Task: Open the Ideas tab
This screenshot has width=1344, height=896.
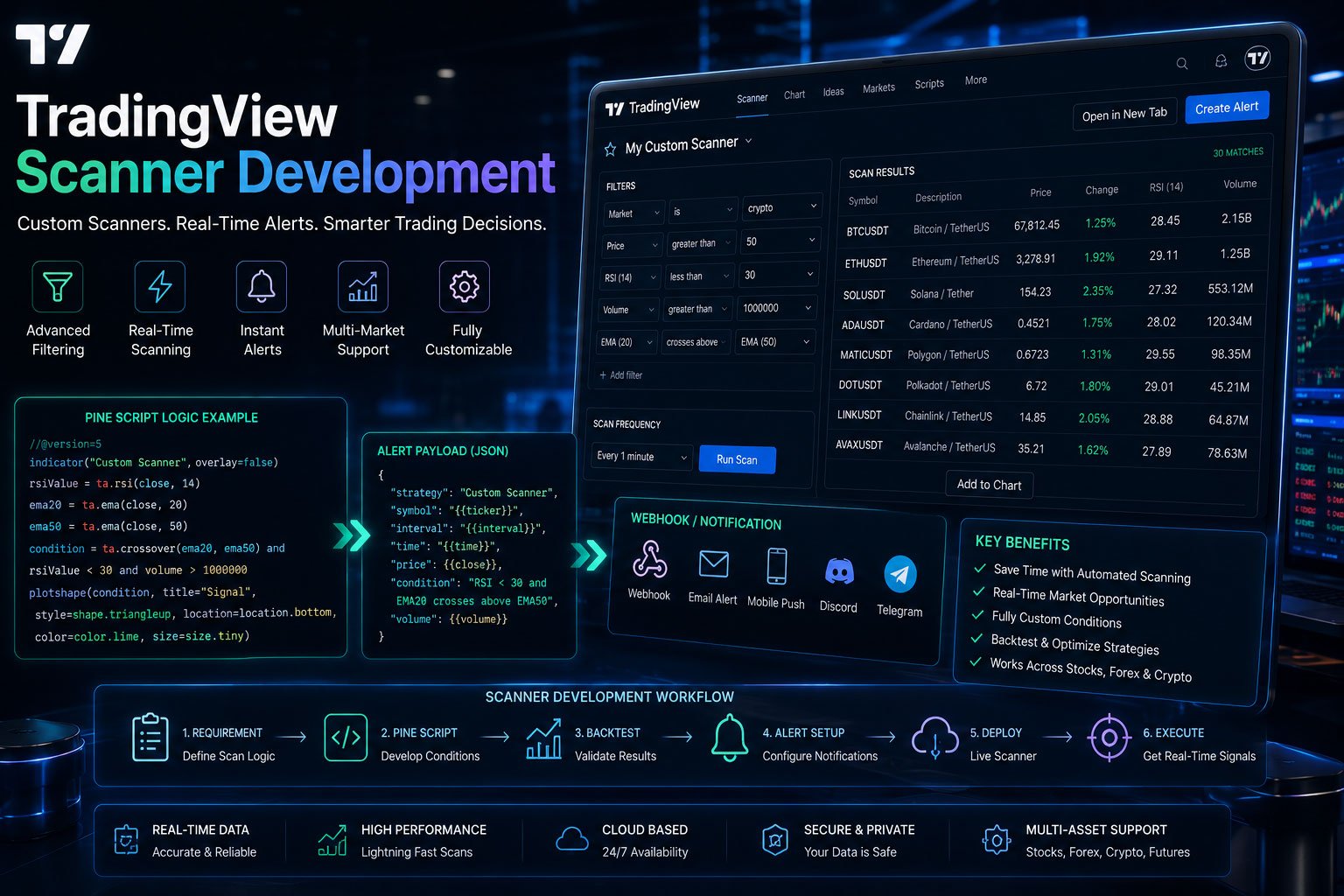Action: point(834,92)
